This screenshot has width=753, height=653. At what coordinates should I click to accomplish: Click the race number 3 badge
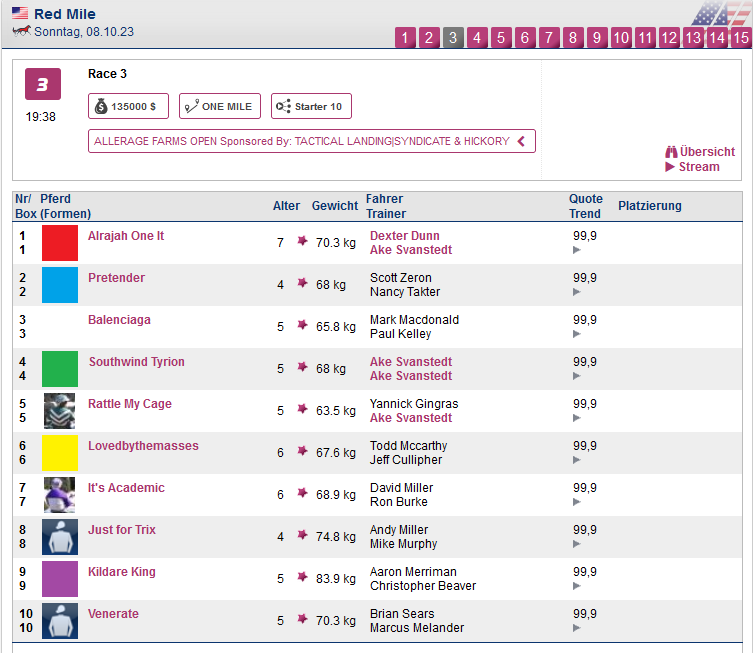pos(43,84)
